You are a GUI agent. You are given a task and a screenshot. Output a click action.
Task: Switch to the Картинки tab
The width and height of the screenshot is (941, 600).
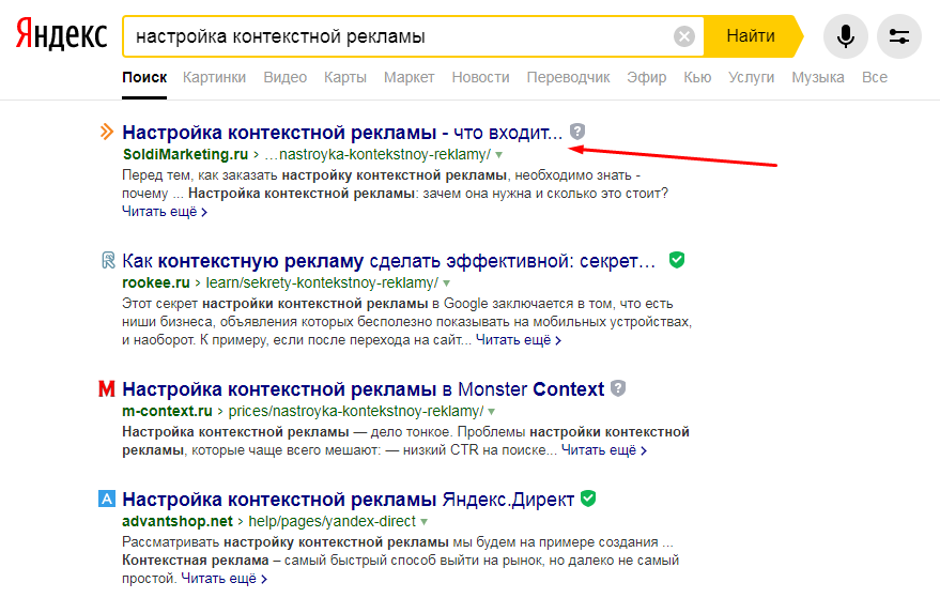point(214,77)
